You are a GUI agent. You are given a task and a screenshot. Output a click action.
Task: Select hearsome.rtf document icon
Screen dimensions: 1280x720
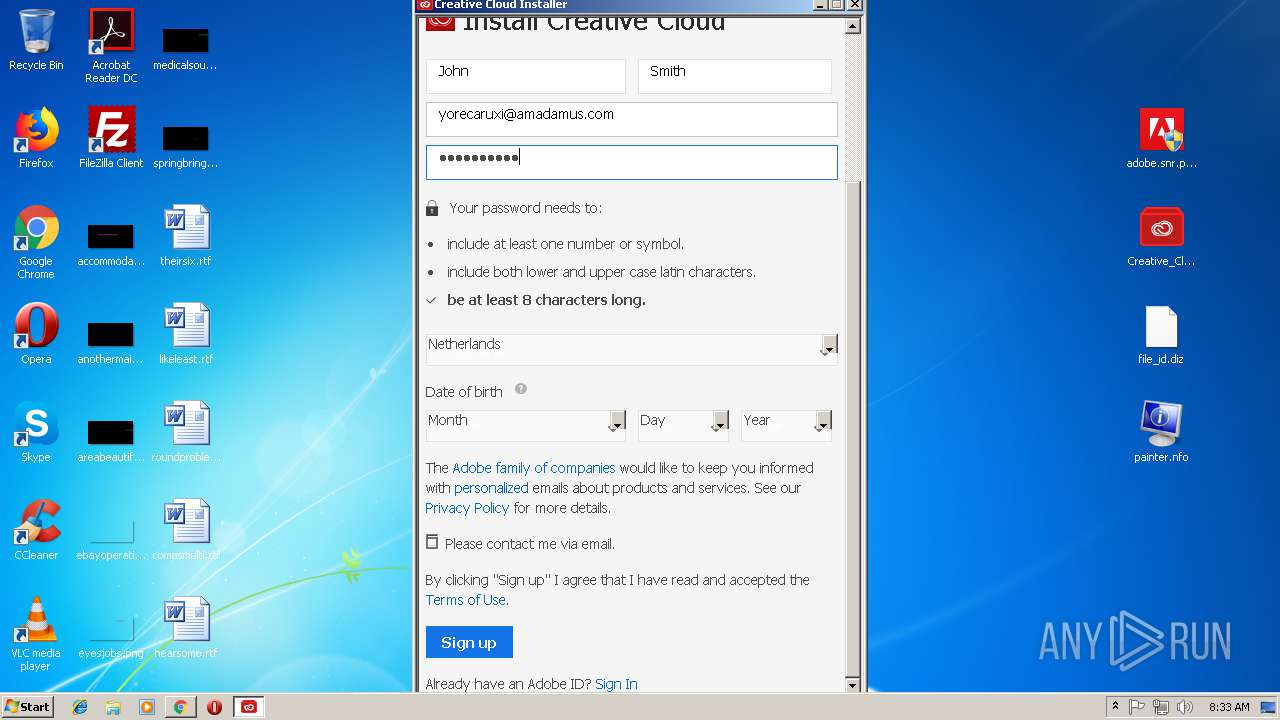click(186, 628)
